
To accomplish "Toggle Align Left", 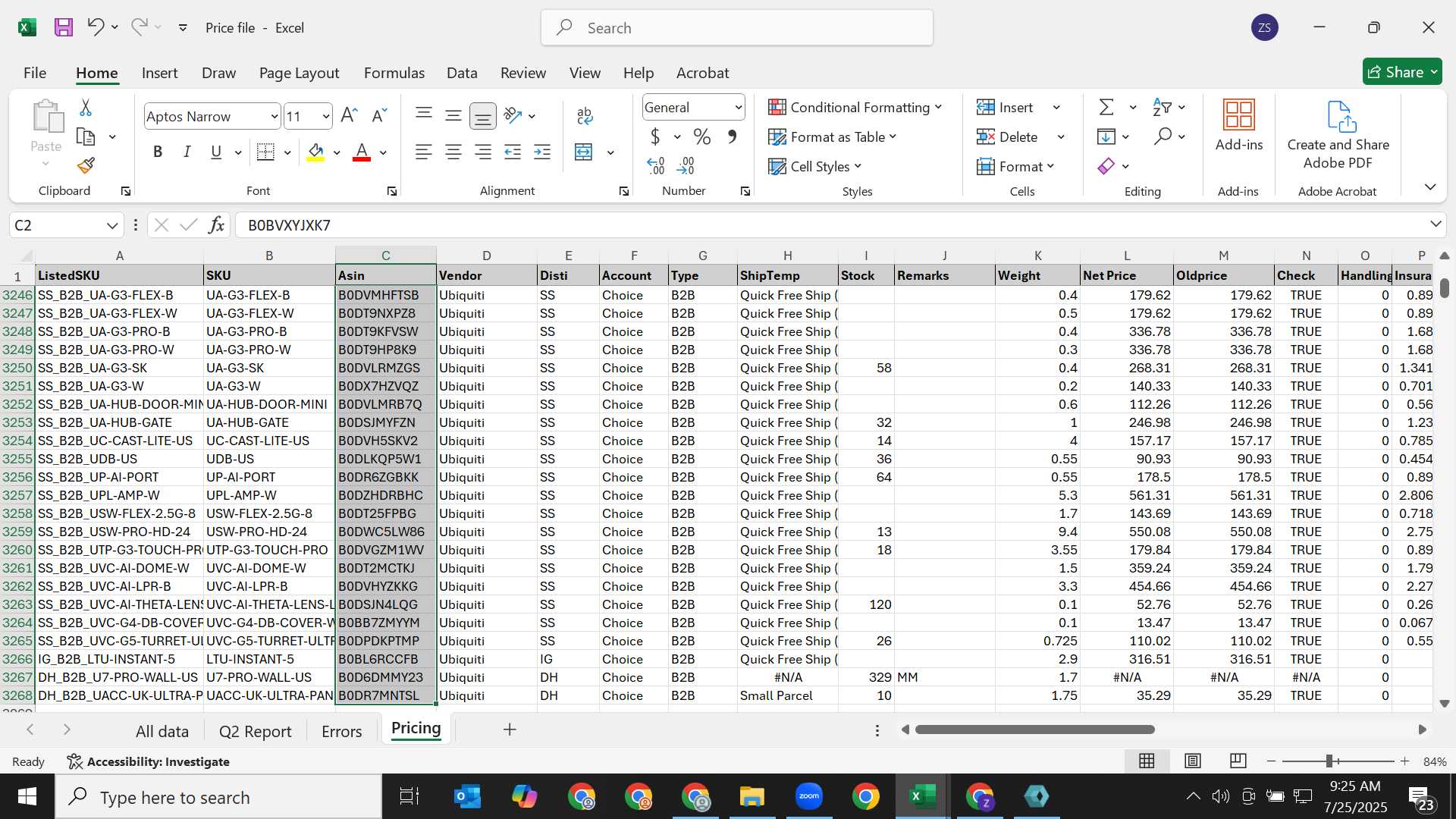I will tap(424, 152).
